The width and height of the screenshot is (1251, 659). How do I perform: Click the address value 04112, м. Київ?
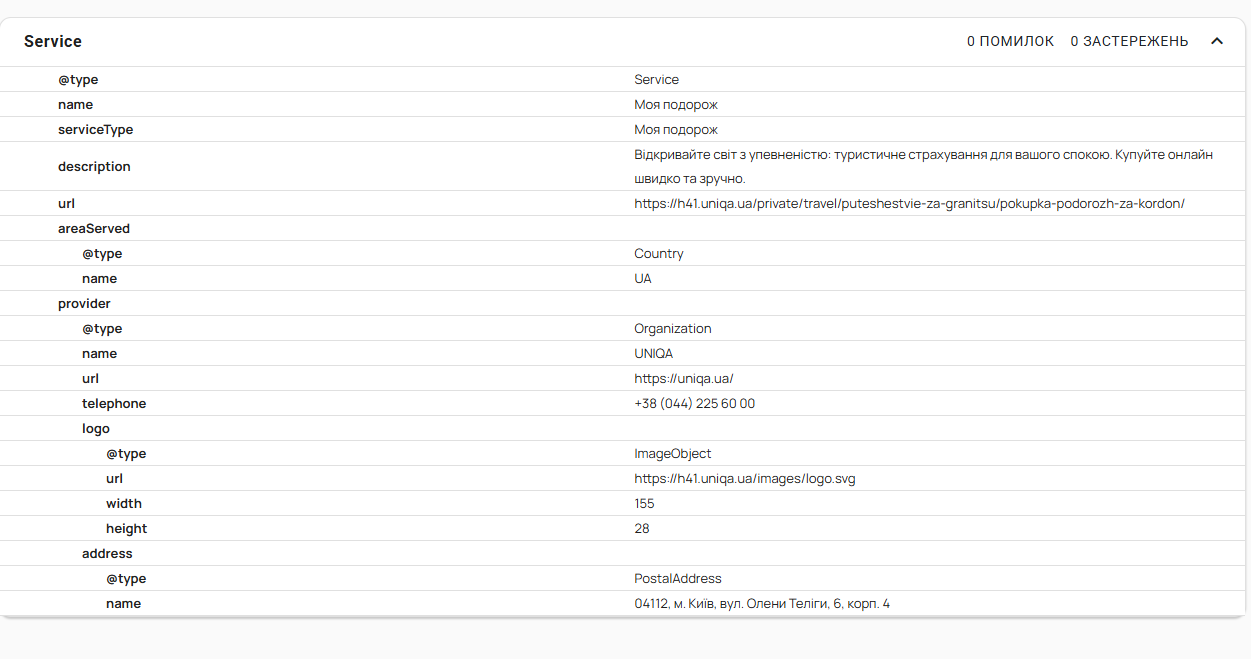[x=761, y=603]
